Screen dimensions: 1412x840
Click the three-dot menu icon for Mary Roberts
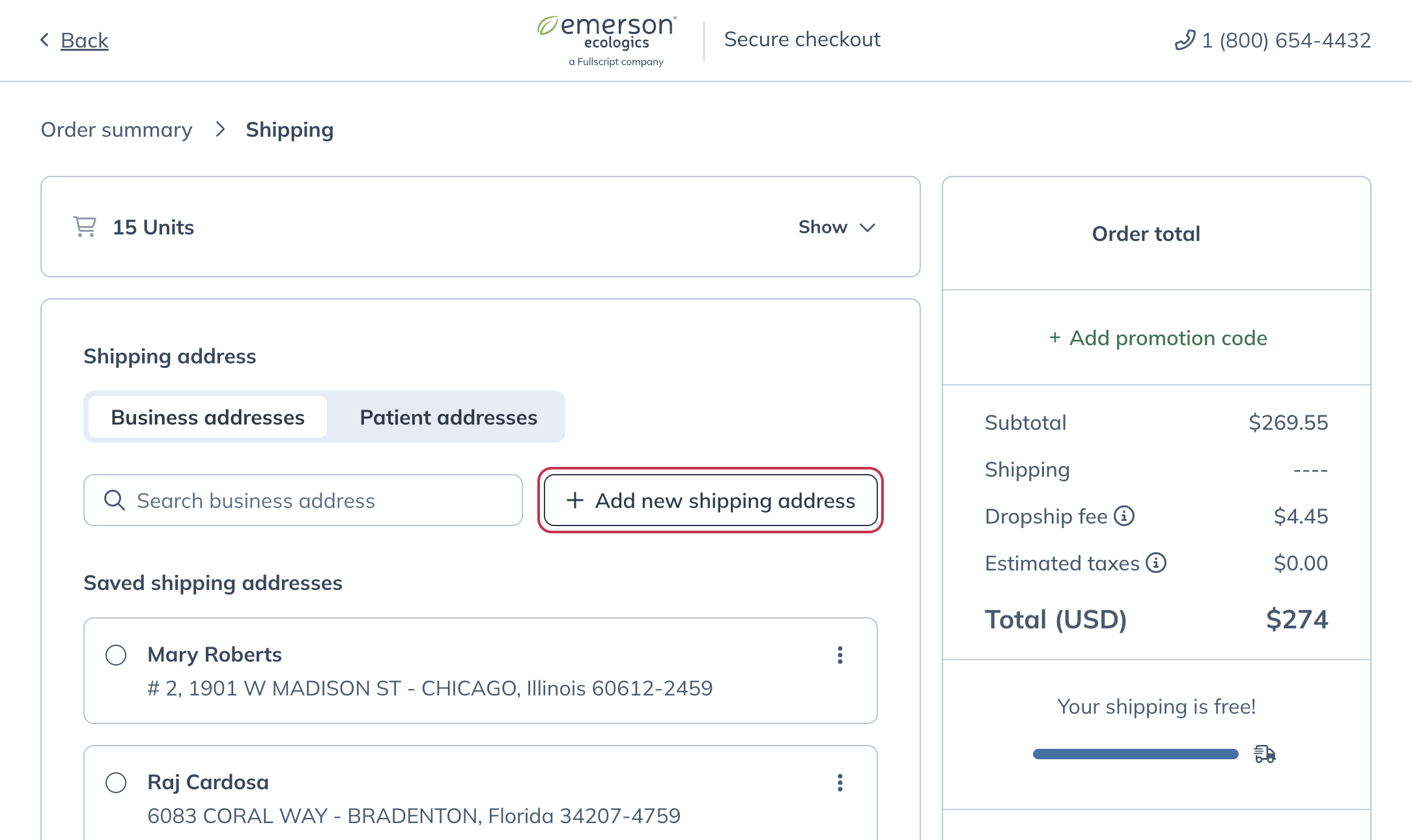tap(840, 655)
